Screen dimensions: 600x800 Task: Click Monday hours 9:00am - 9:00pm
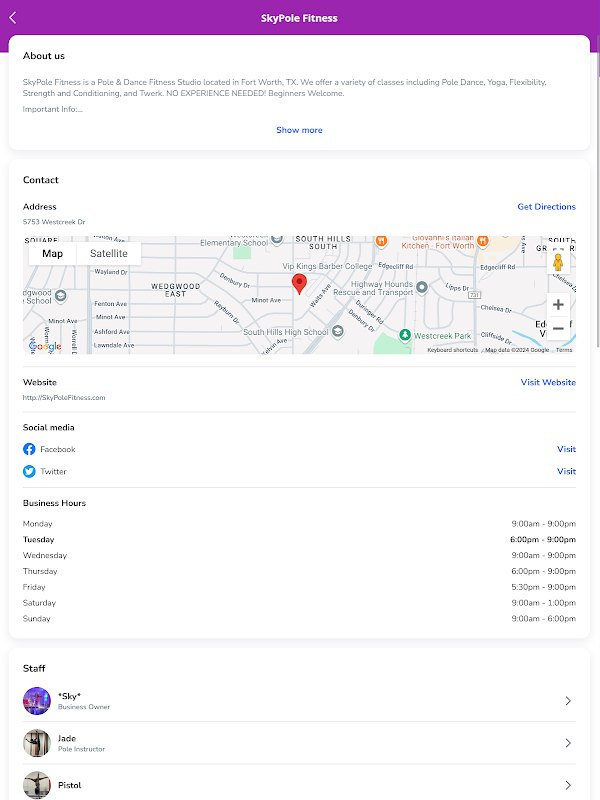pos(543,524)
